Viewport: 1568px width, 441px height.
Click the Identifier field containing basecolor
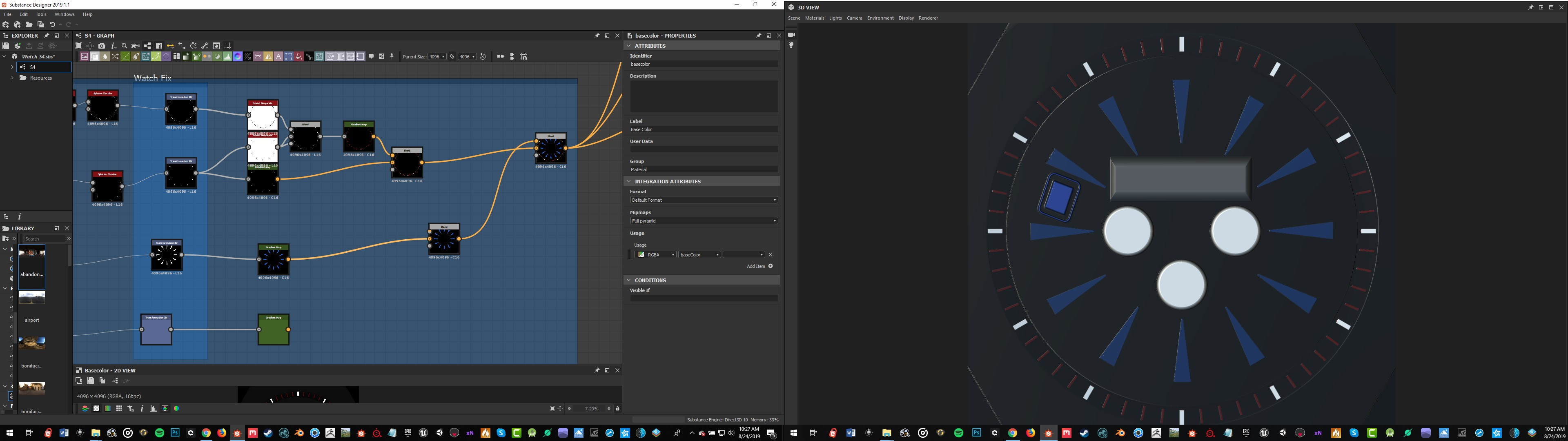tap(704, 64)
